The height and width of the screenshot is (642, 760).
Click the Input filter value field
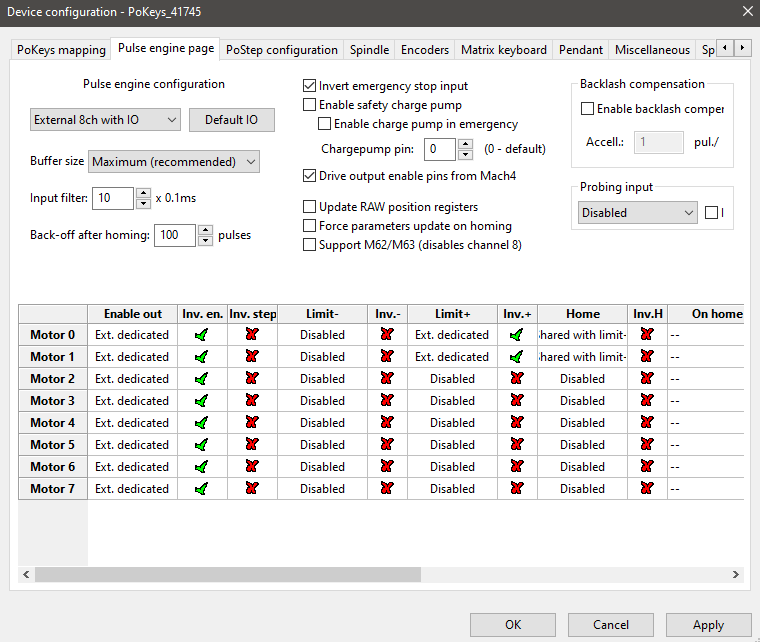click(x=113, y=198)
